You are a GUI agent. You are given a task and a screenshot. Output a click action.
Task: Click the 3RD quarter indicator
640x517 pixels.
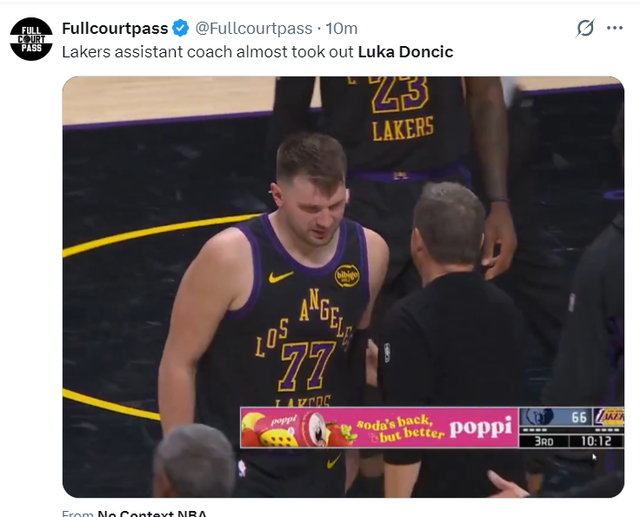tap(543, 440)
